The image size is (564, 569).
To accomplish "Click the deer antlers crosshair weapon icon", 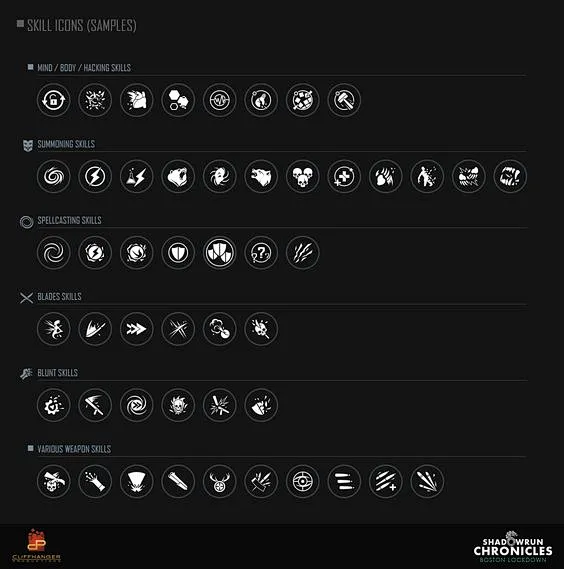I will 219,481.
